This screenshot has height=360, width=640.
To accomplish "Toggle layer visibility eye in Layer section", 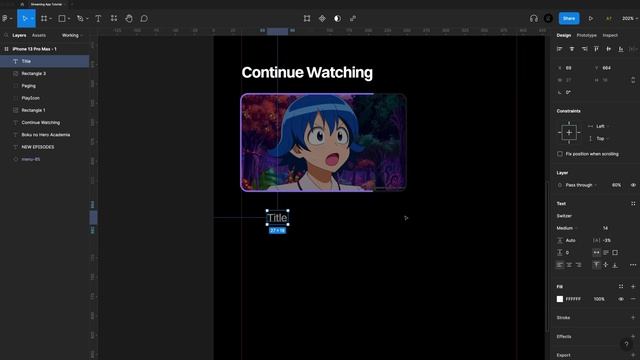I will (x=633, y=185).
